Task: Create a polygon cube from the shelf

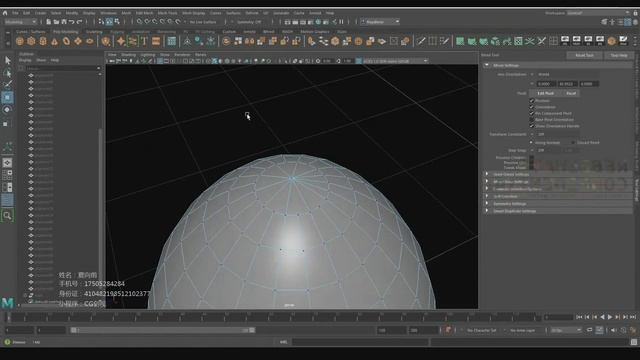Action: point(31,41)
